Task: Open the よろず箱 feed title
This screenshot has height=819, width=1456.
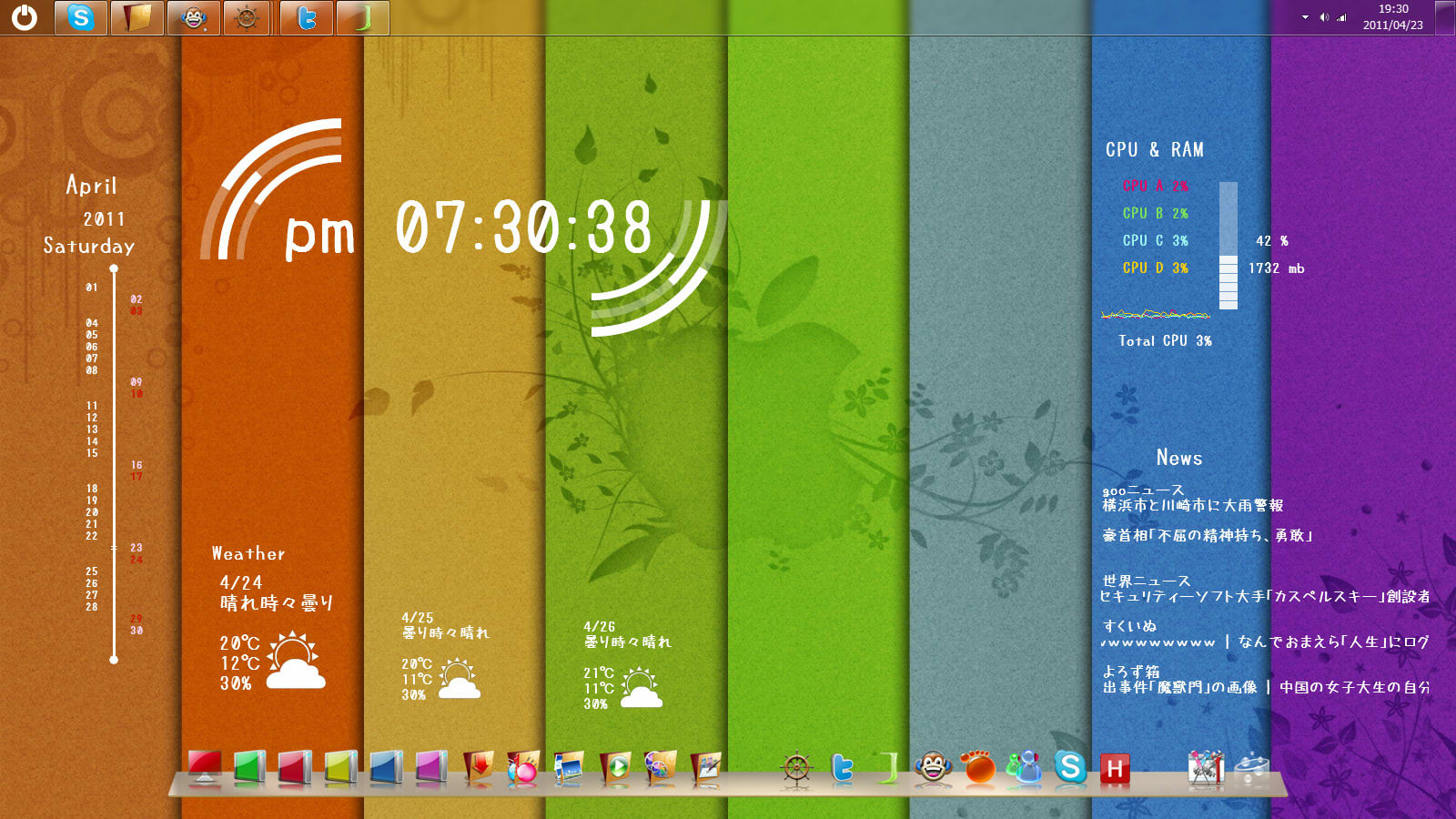Action: [x=1131, y=672]
